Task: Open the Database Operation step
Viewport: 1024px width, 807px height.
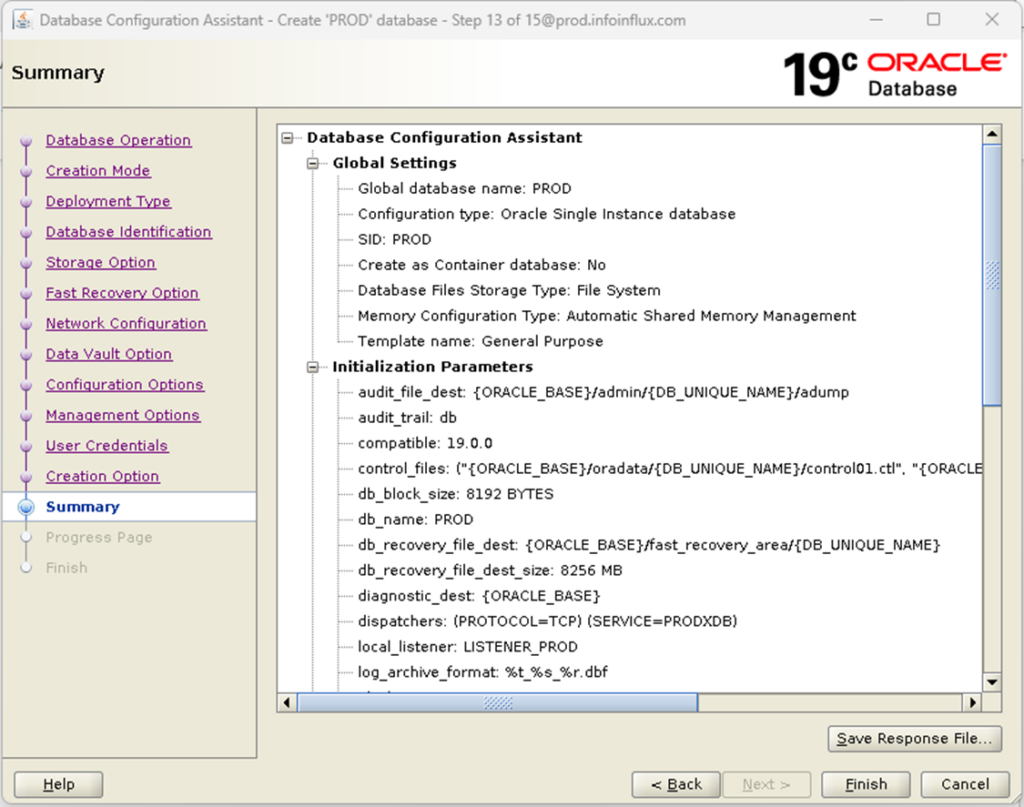Action: point(118,140)
